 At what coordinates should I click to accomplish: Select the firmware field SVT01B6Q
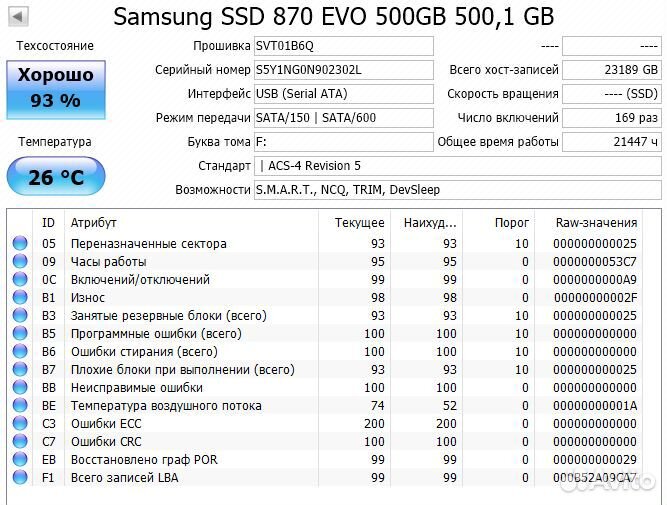(344, 46)
